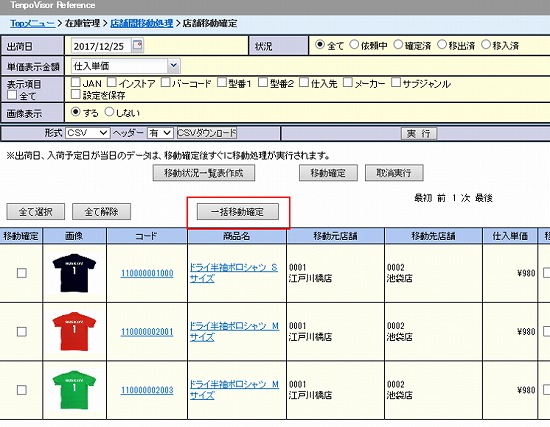
Task: Tick the 移動確定 checkbox for item 110000001000
Action: tap(22, 273)
